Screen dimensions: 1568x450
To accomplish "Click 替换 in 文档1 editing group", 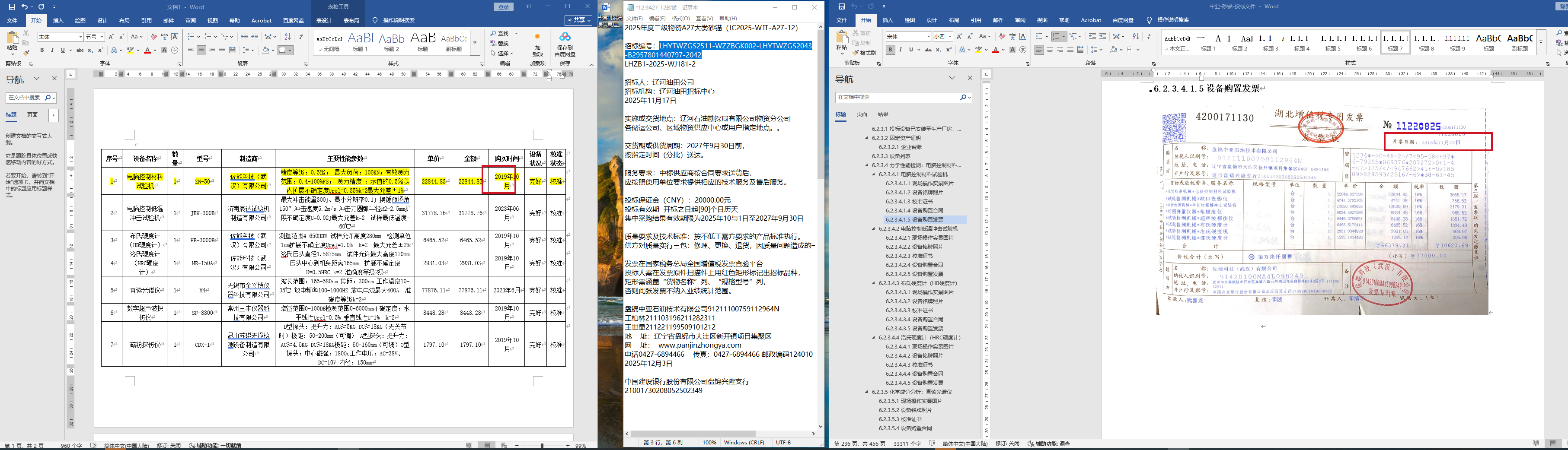I will click(x=500, y=44).
